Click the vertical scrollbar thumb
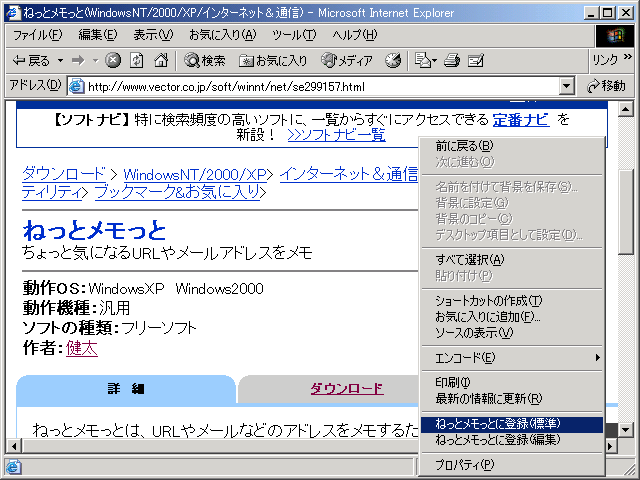Image resolution: width=640 pixels, height=480 pixels. 625,212
